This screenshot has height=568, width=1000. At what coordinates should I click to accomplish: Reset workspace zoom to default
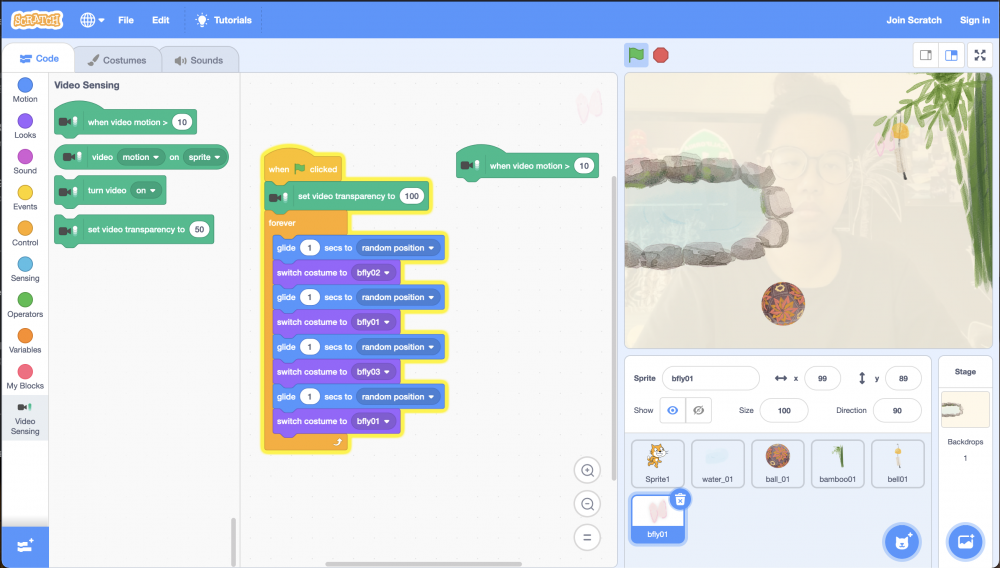pos(587,537)
